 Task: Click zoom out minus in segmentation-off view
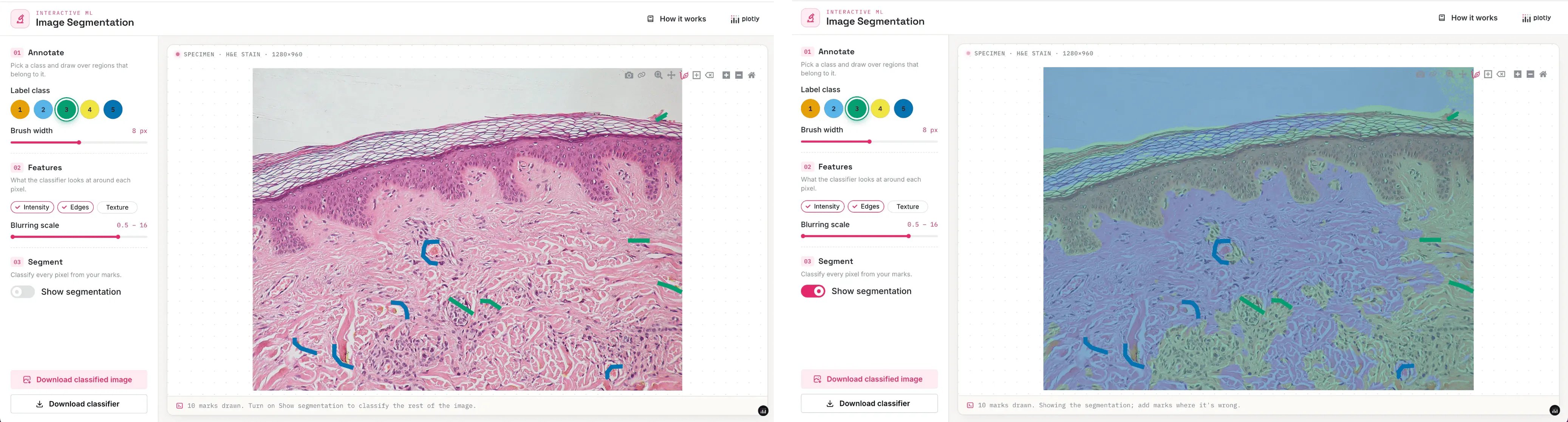tap(739, 76)
